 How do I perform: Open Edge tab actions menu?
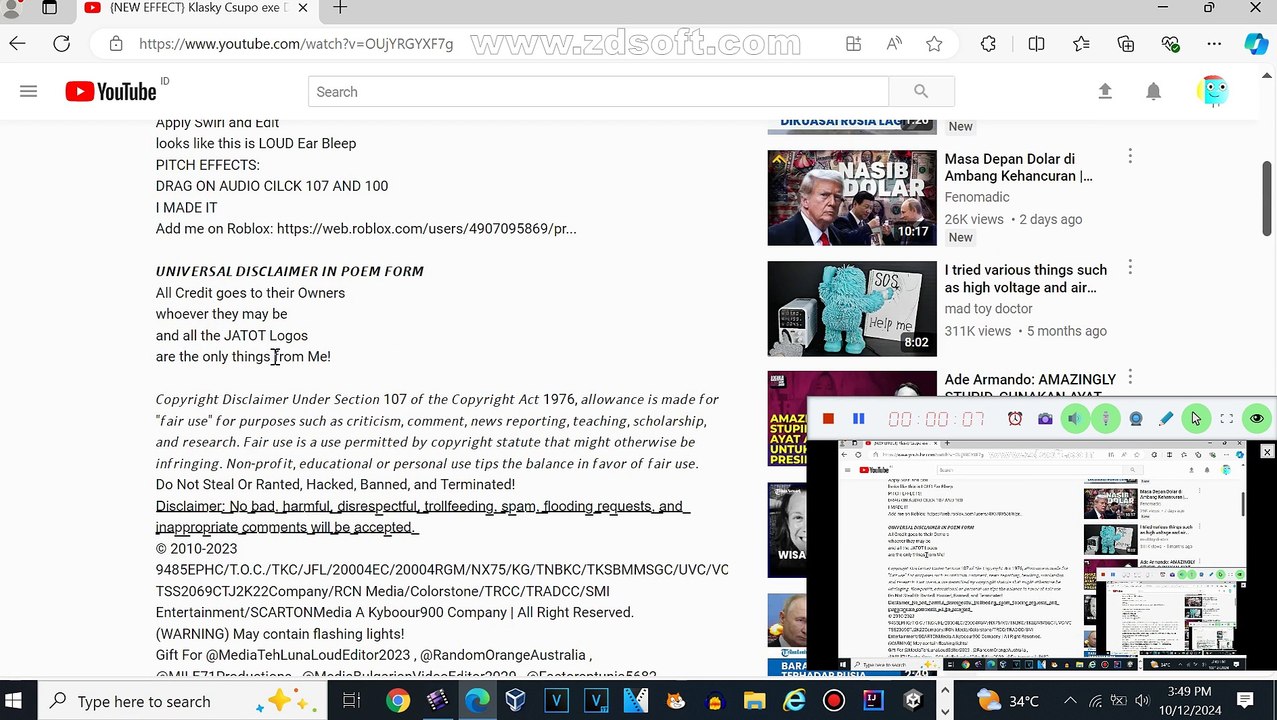(x=49, y=8)
